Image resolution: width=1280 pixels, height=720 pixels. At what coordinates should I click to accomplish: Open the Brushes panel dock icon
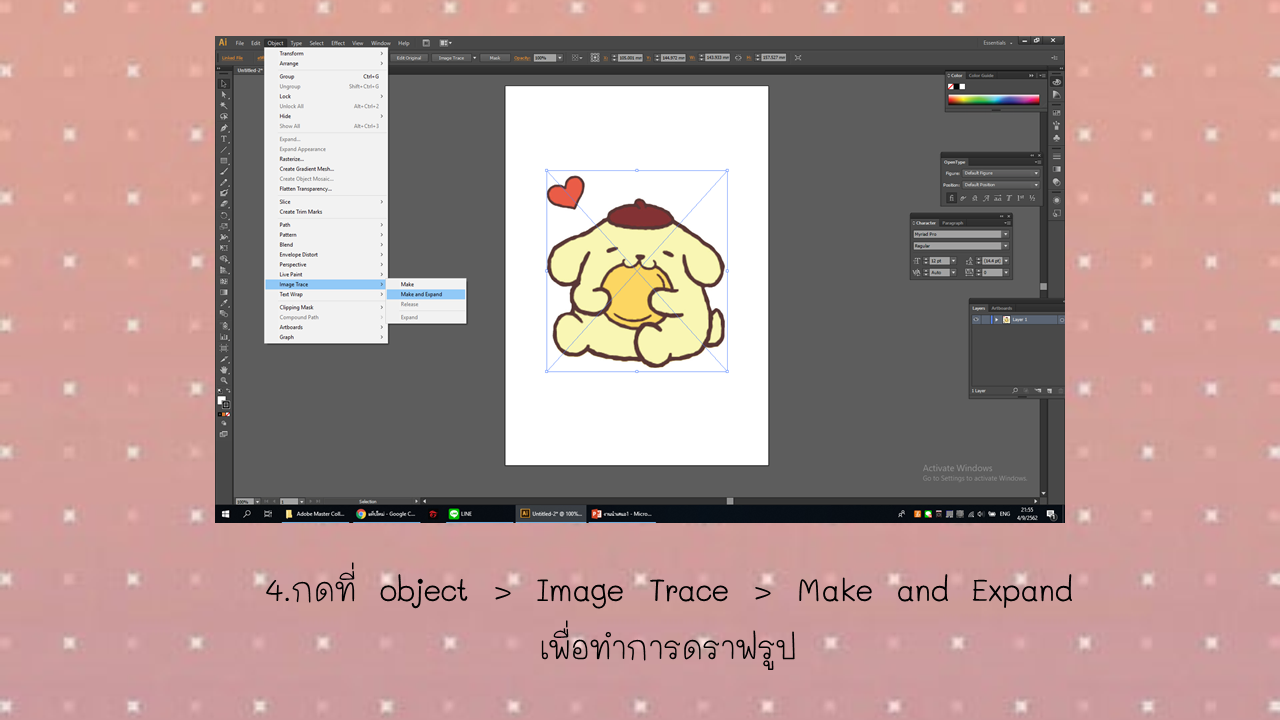(x=1057, y=125)
